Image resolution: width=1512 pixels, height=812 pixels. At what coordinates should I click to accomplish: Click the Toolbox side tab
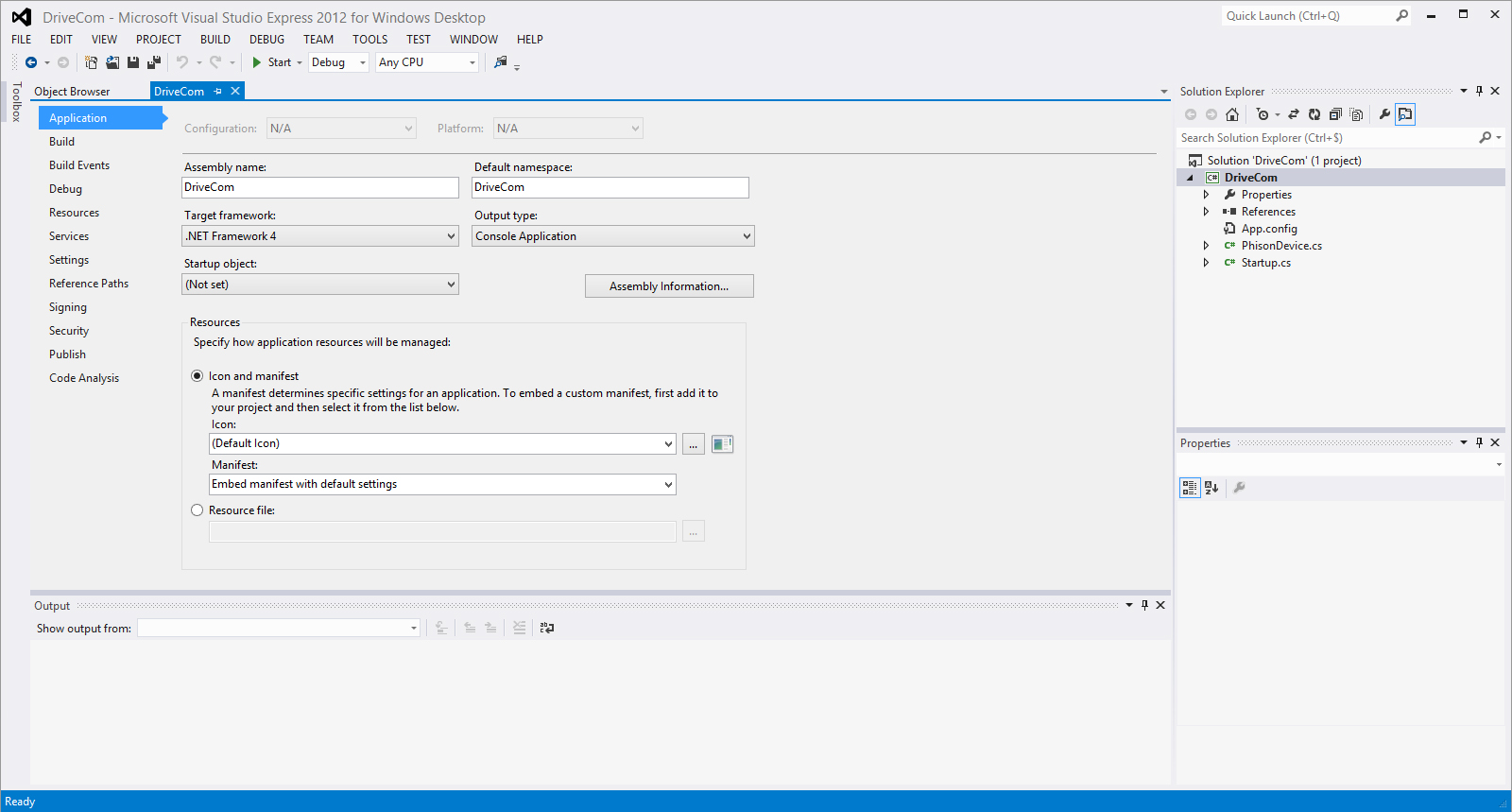pyautogui.click(x=16, y=102)
